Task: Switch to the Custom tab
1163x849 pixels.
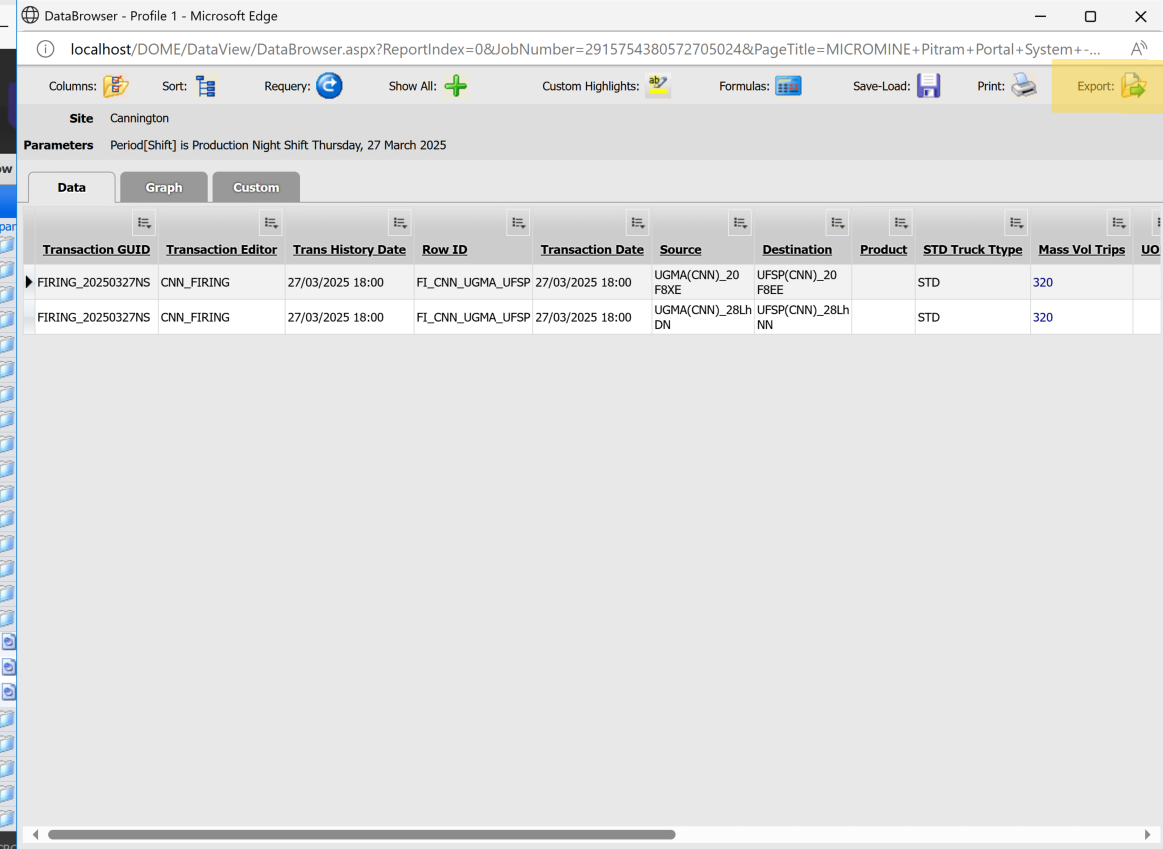Action: pyautogui.click(x=256, y=187)
